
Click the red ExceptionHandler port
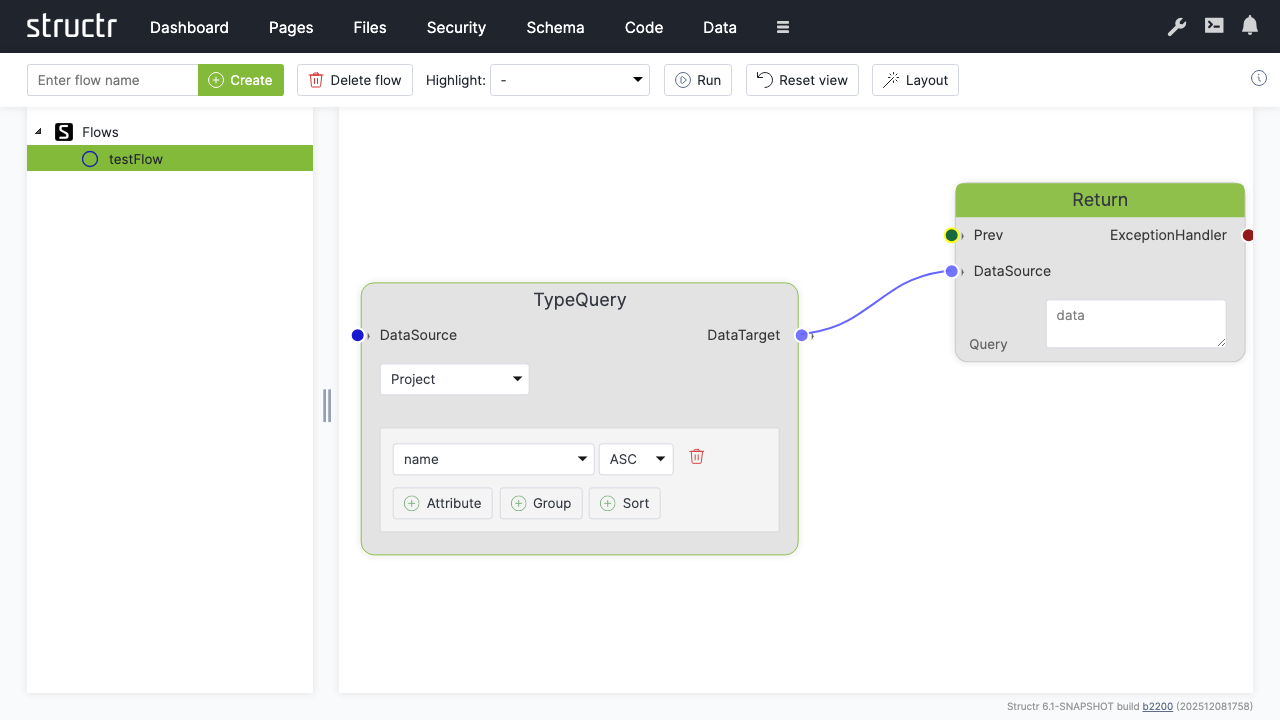click(1248, 235)
